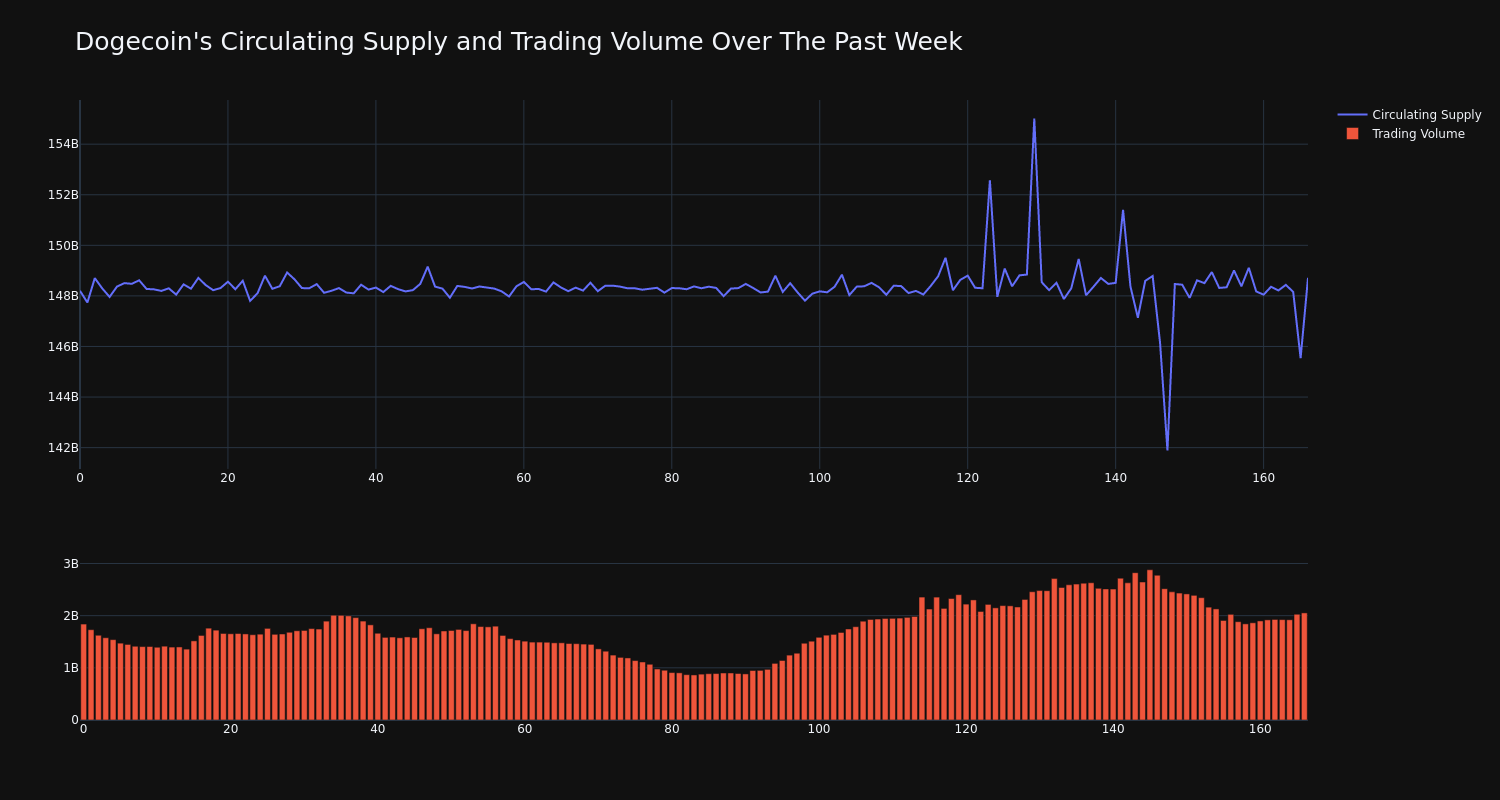The image size is (1500, 800).
Task: Click the tallest trading volume bar
Action: [1150, 645]
